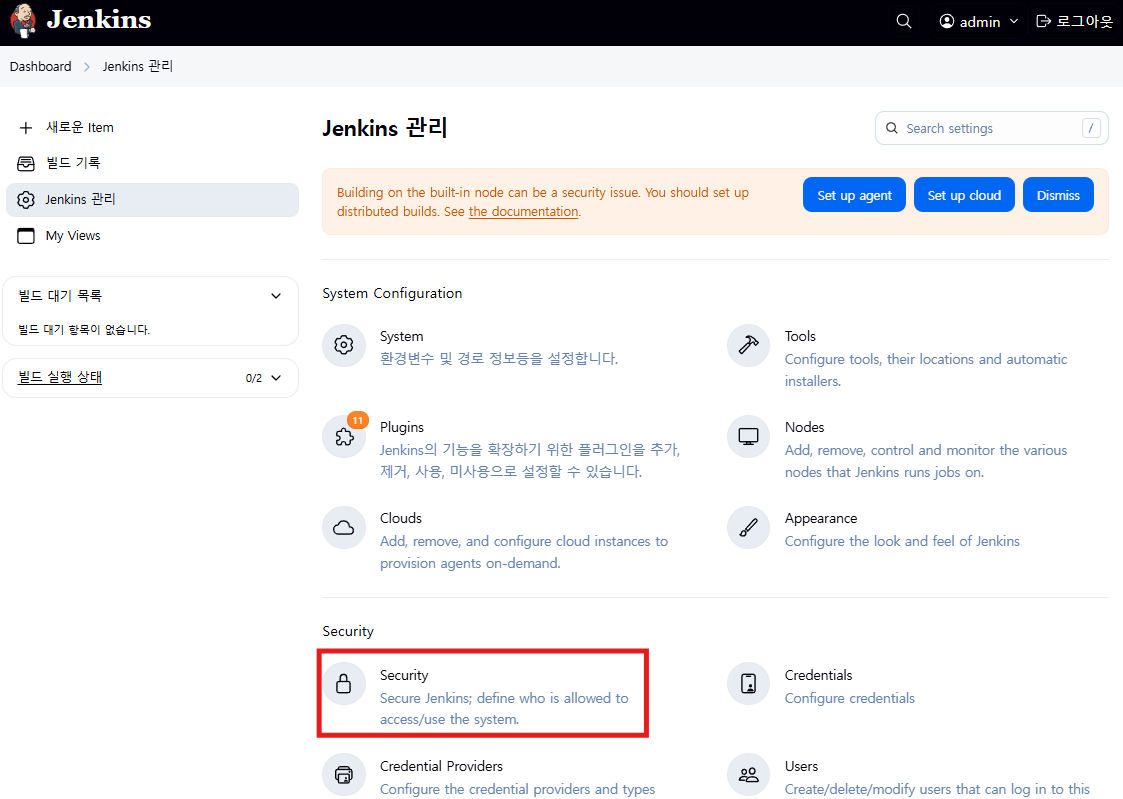Open Security via the padlock icon

(x=344, y=684)
